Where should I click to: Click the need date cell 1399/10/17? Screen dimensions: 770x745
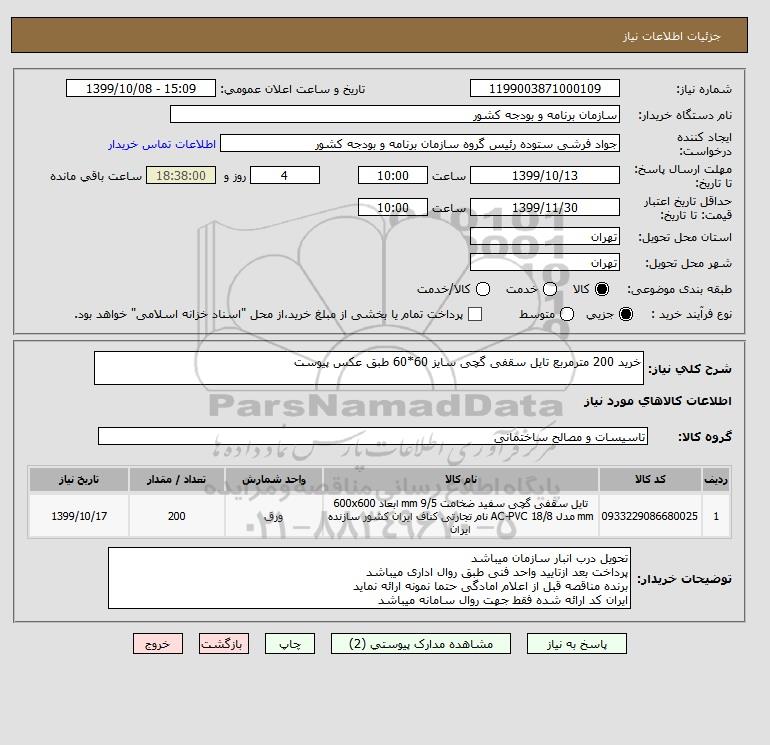pyautogui.click(x=79, y=516)
